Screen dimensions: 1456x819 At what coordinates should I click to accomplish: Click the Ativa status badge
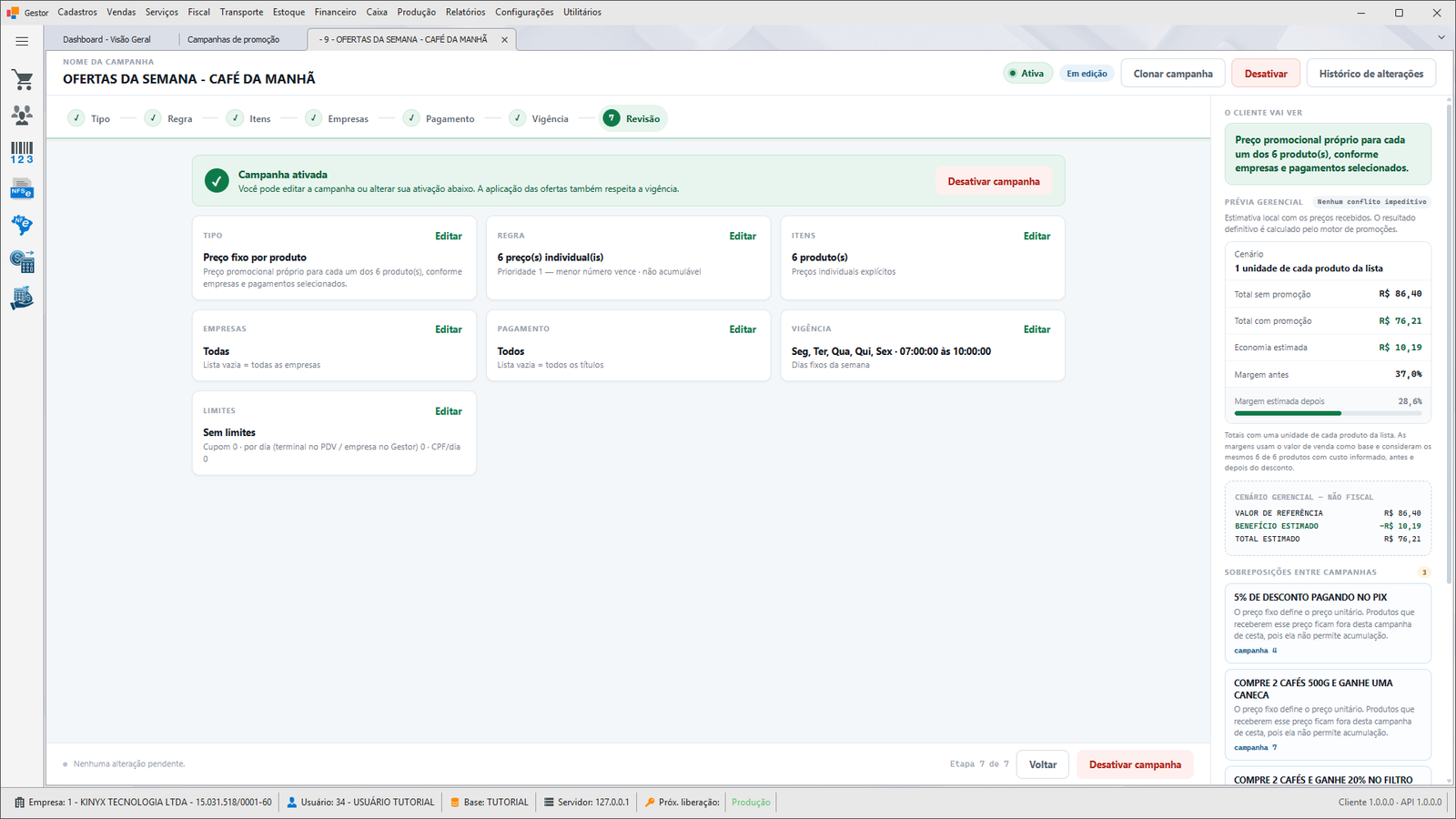pyautogui.click(x=1027, y=74)
